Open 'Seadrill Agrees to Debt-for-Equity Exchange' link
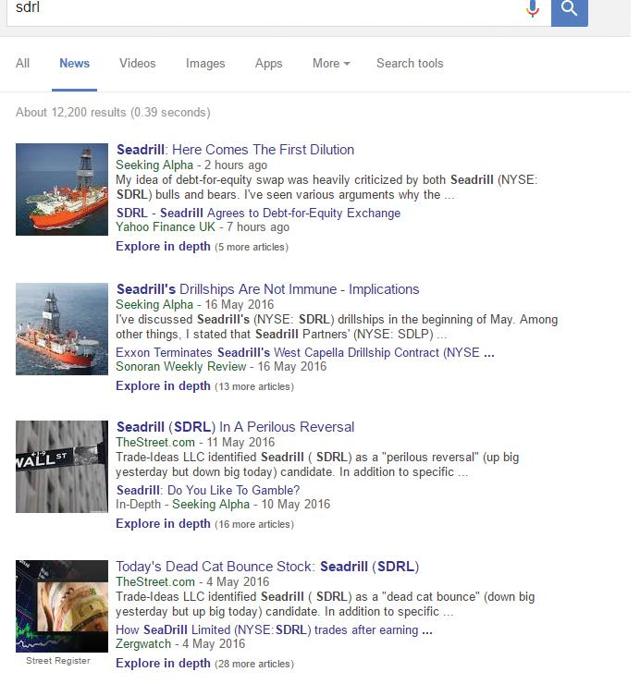 (258, 213)
